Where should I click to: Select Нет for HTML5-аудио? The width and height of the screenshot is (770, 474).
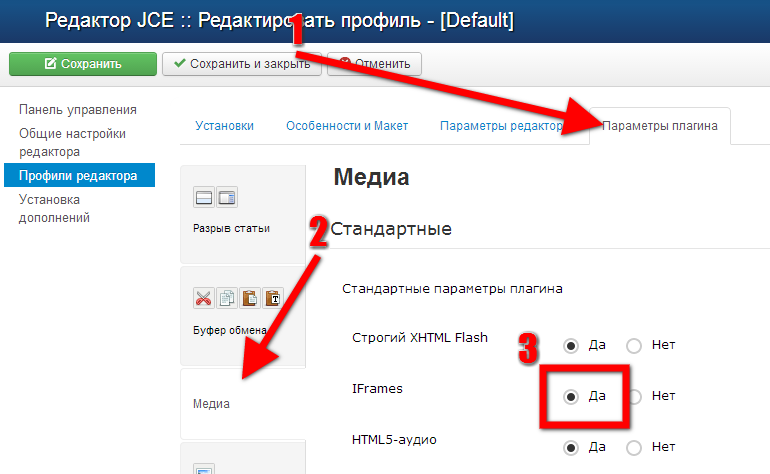634,447
